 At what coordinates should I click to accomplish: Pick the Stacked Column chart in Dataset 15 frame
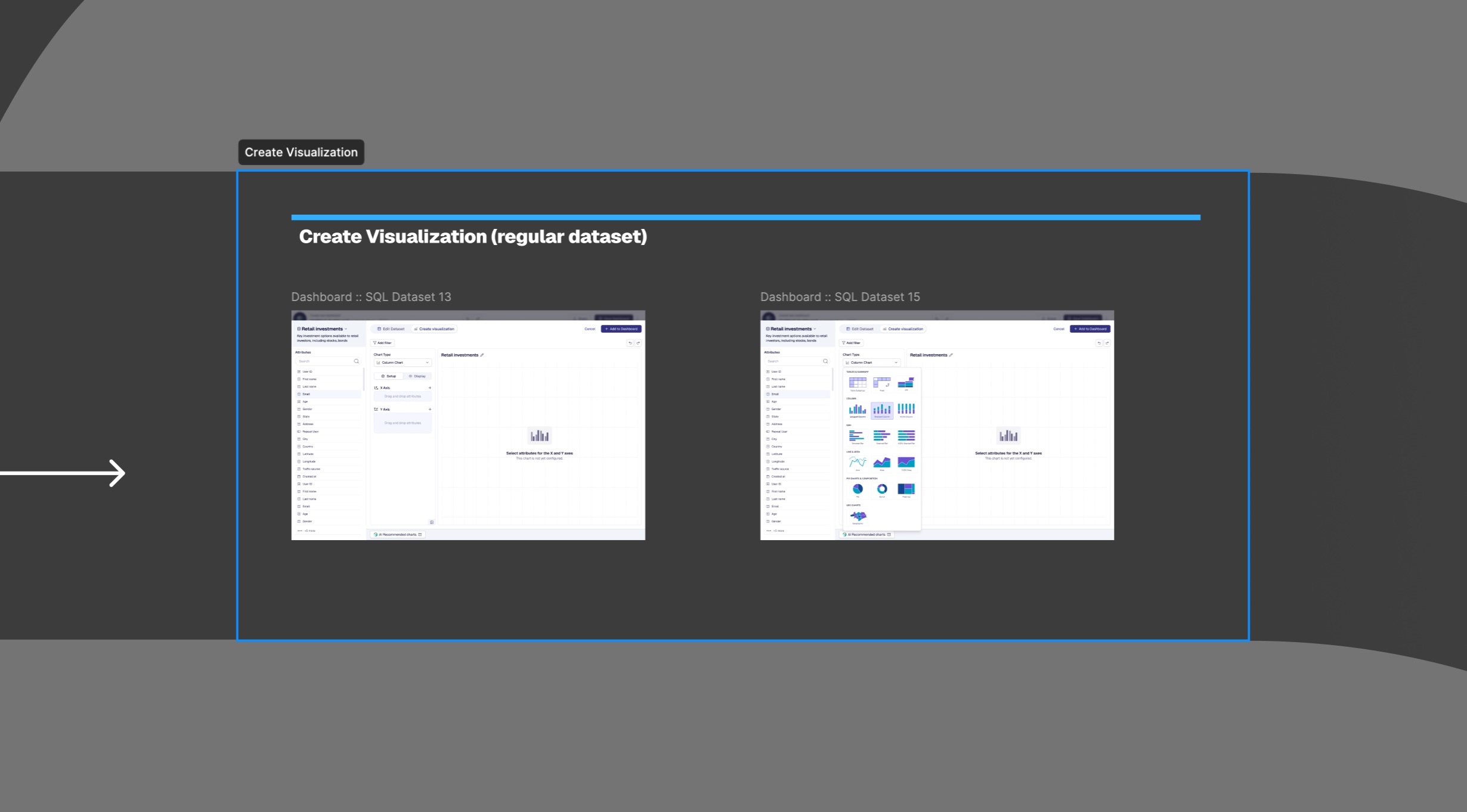[882, 410]
